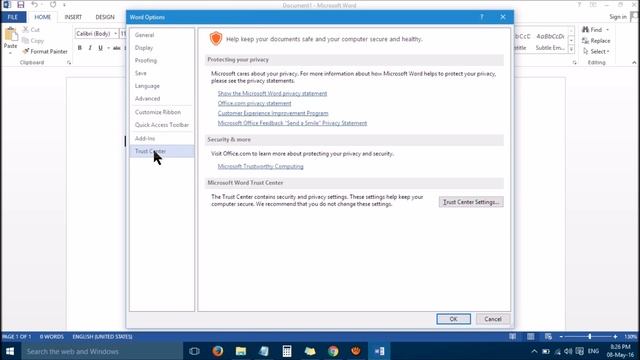This screenshot has height=360, width=640.
Task: Toggle Strikethrough formatting in ribbon
Action: (x=117, y=48)
